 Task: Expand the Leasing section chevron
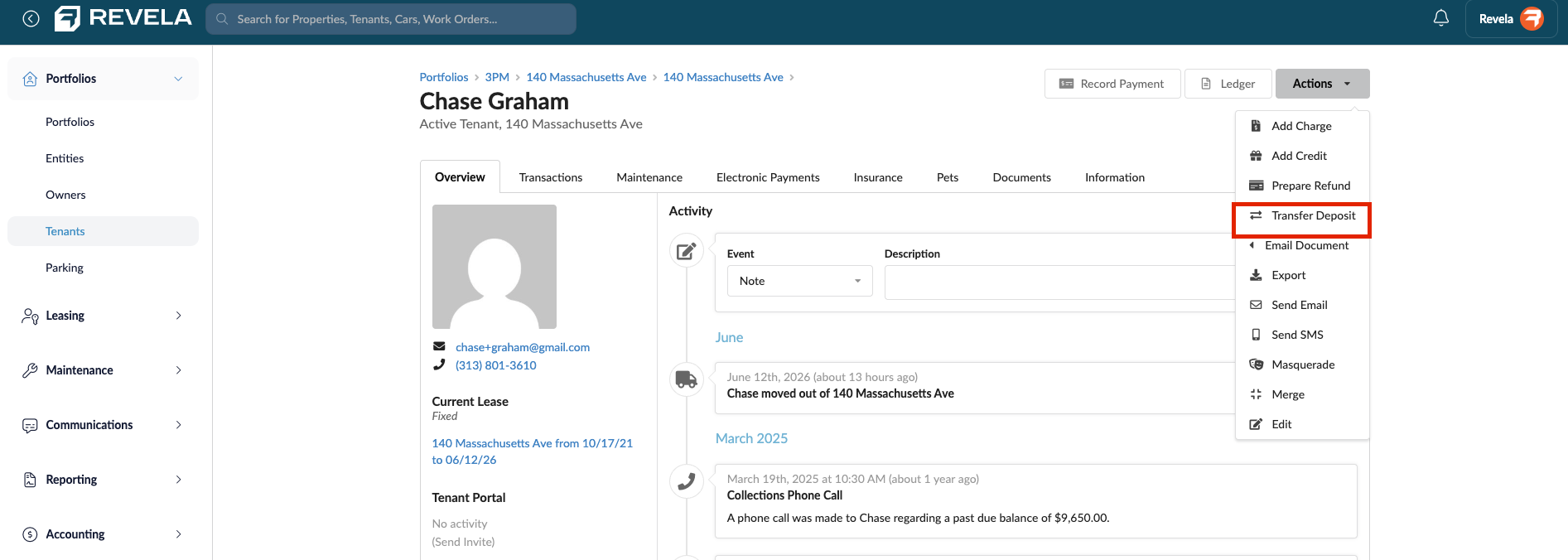click(x=178, y=316)
